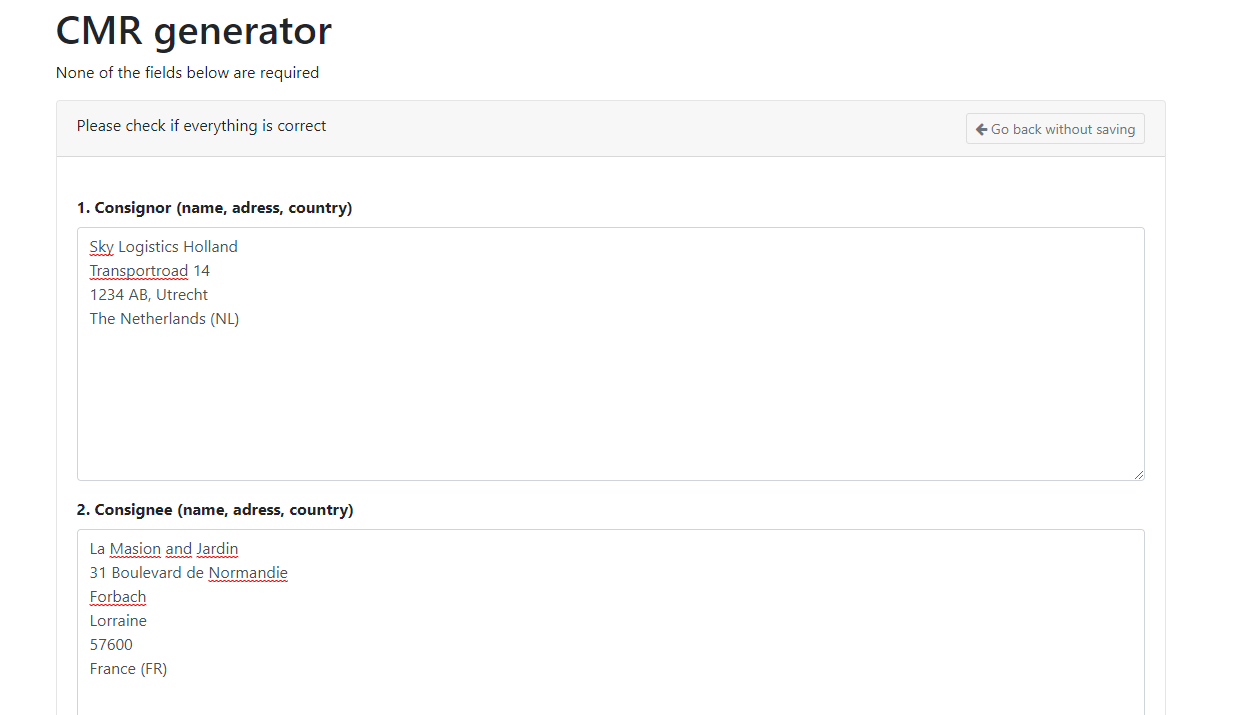
Task: Click 'None of the fields below are required' text
Action: point(187,73)
